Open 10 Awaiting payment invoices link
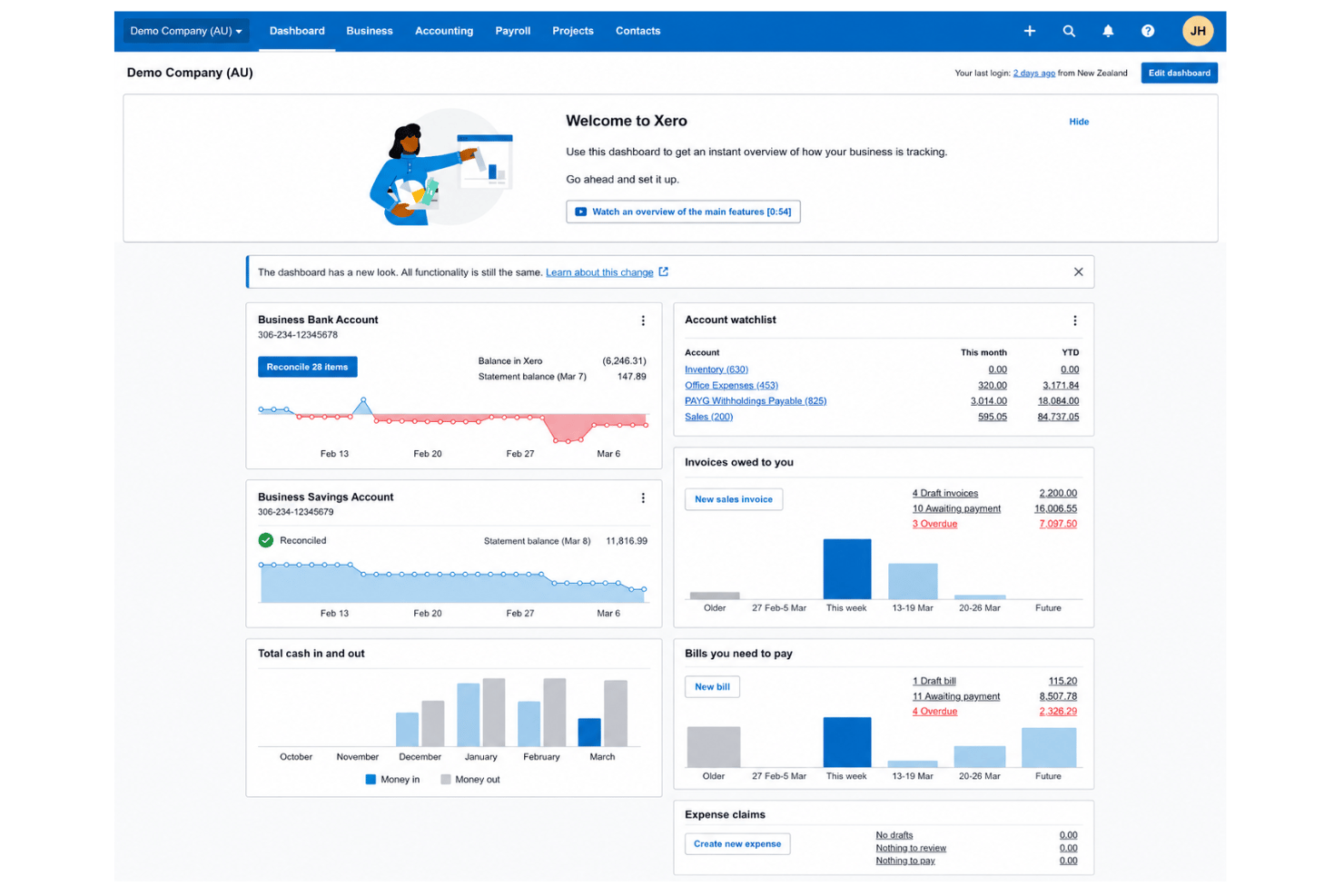Image resolution: width=1344 pixels, height=896 pixels. (x=956, y=509)
